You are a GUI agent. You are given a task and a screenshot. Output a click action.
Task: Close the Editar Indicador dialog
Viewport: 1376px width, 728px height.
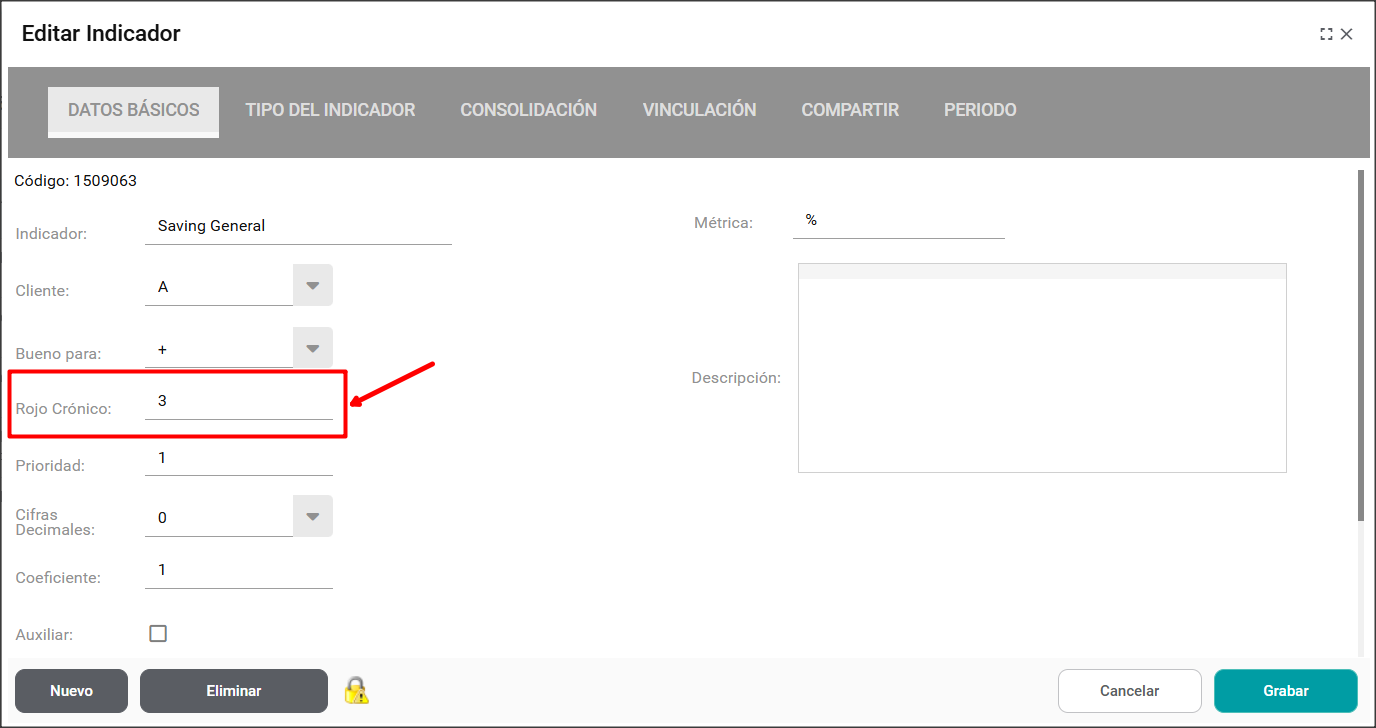pos(1347,34)
